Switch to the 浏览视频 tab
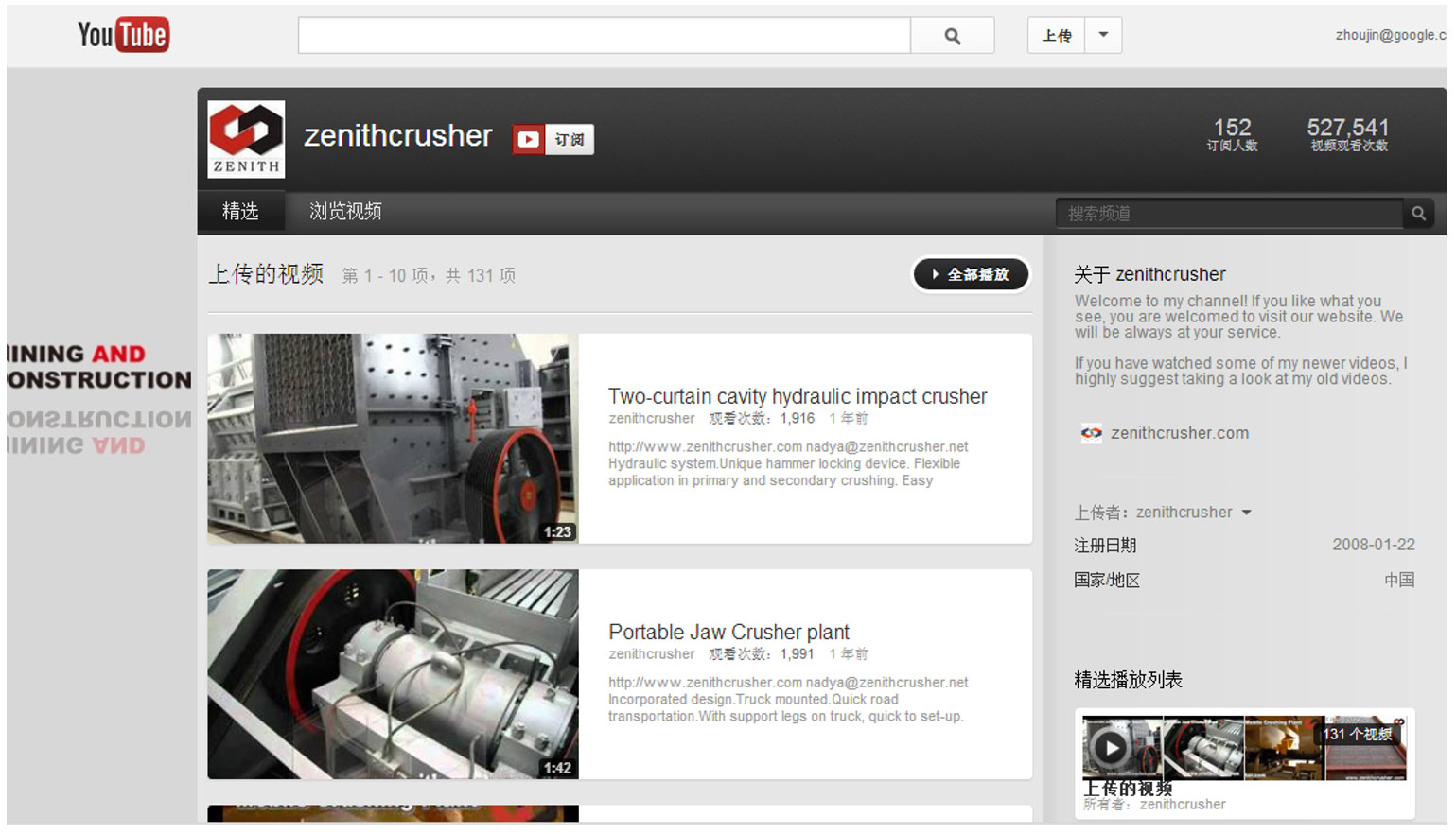Image resolution: width=1456 pixels, height=834 pixels. 345,212
